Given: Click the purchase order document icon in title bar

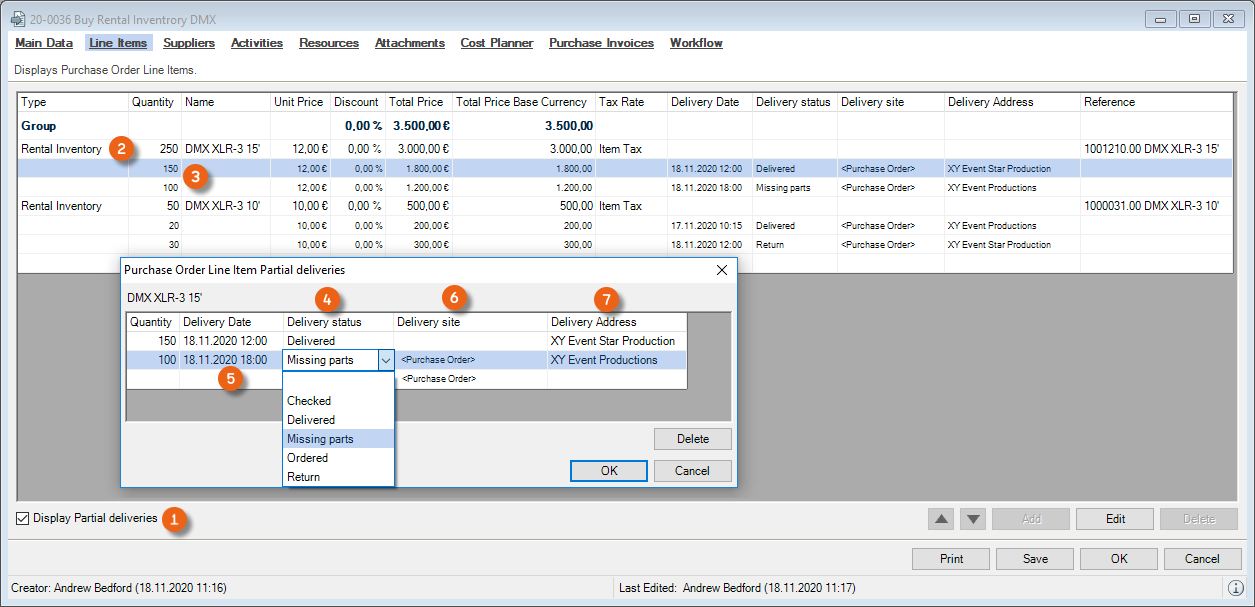Looking at the screenshot, I should pyautogui.click(x=17, y=19).
